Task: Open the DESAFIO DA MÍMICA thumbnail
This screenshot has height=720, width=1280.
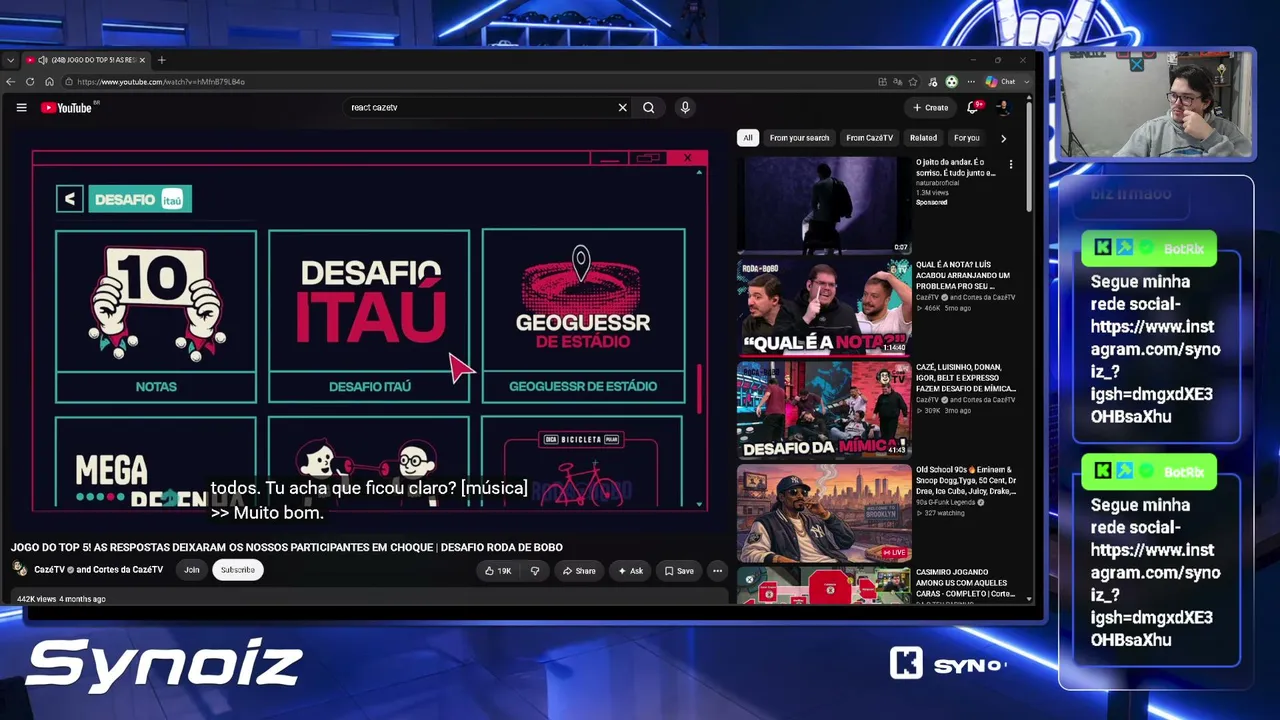Action: click(824, 410)
